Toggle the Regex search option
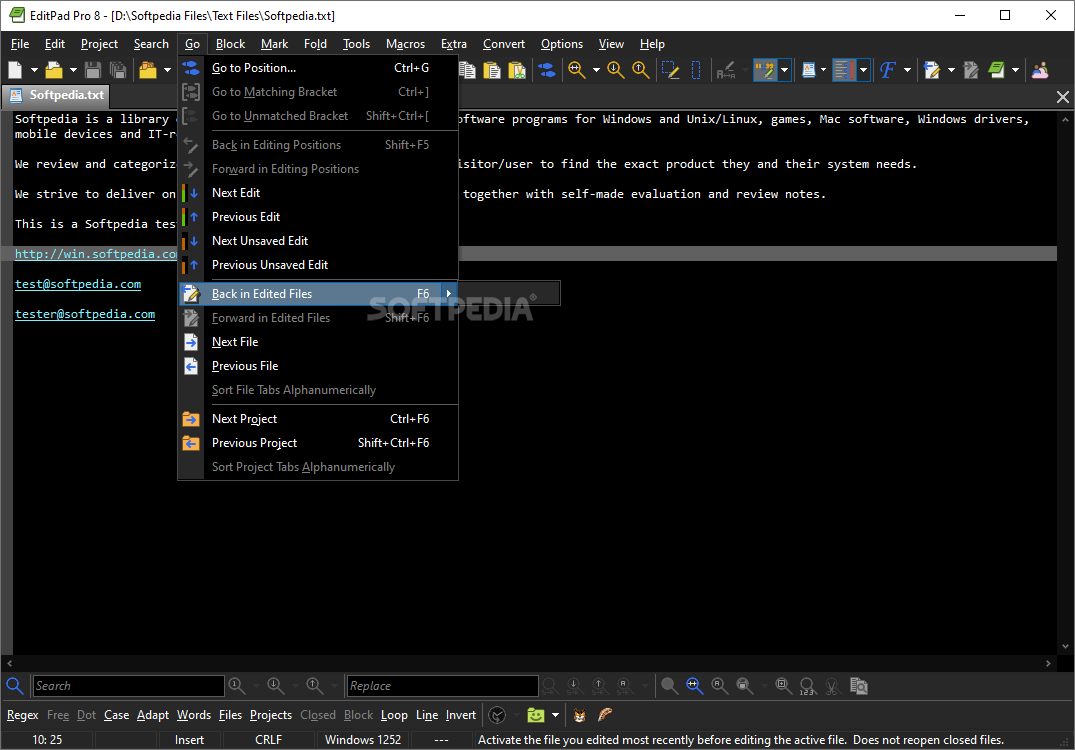The height and width of the screenshot is (750, 1075). coord(23,715)
